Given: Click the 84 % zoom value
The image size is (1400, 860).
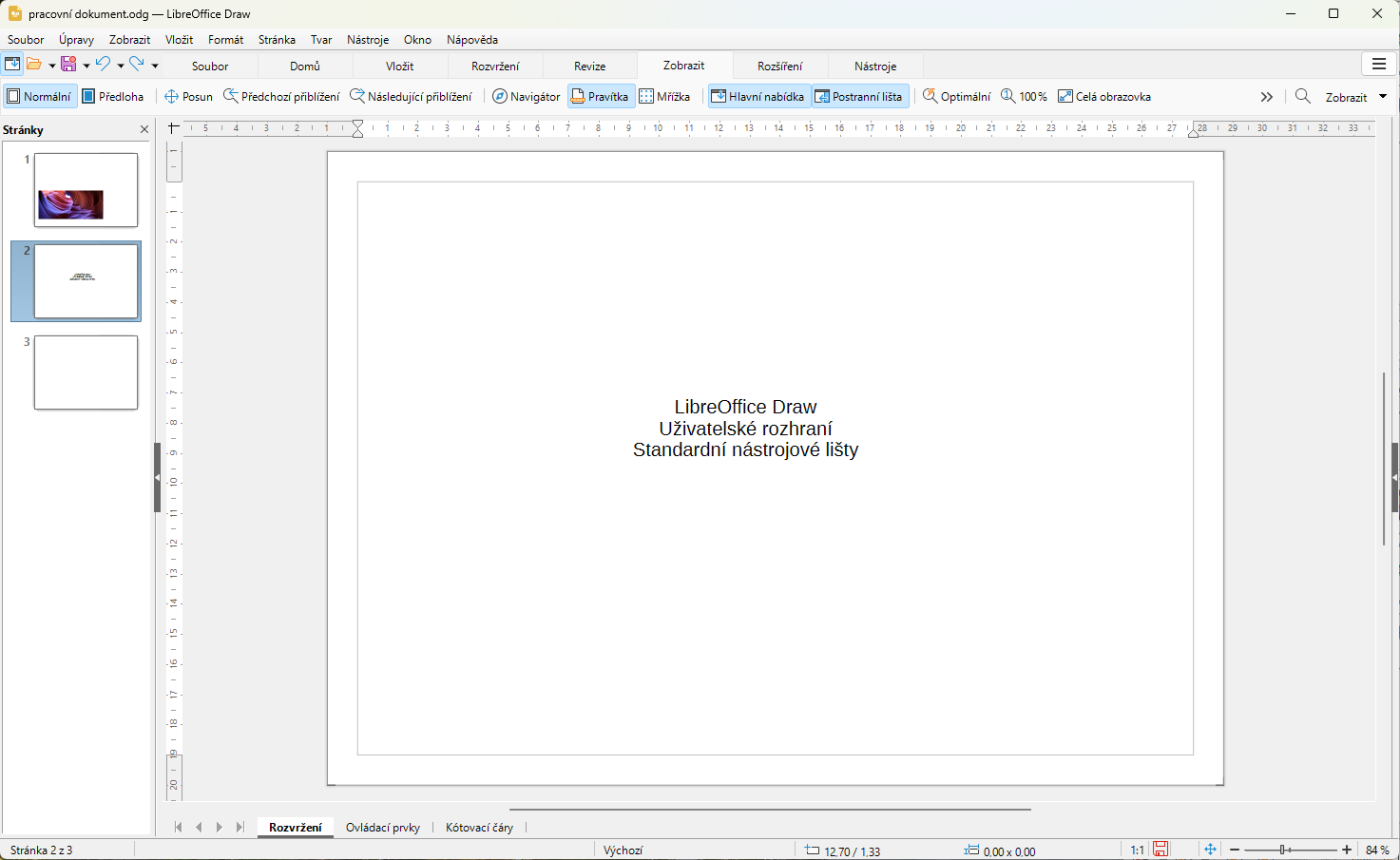Looking at the screenshot, I should 1377,850.
